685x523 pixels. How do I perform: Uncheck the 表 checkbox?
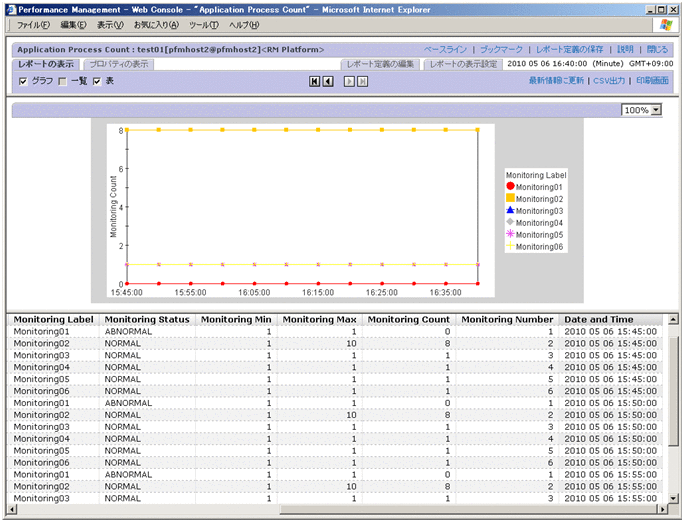point(97,81)
